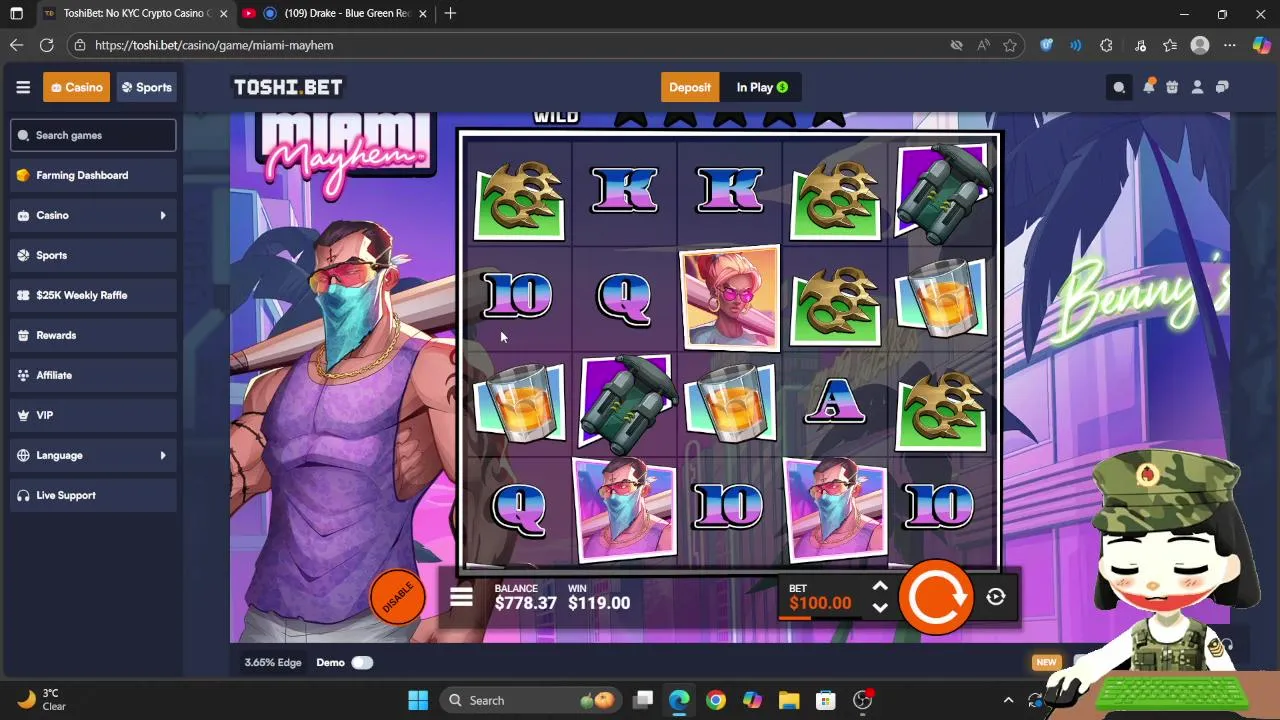The height and width of the screenshot is (720, 1280).
Task: Open Microsoft Store from the taskbar
Action: (825, 700)
